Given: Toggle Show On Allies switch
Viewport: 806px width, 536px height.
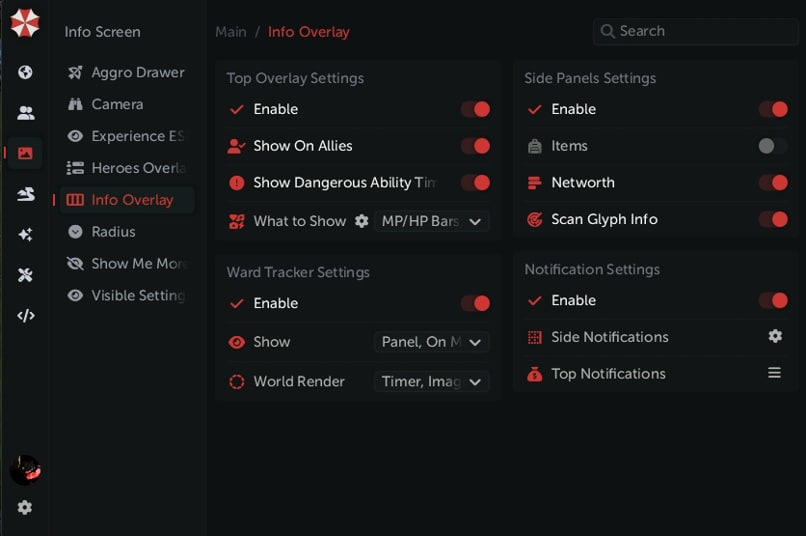Looking at the screenshot, I should [475, 146].
